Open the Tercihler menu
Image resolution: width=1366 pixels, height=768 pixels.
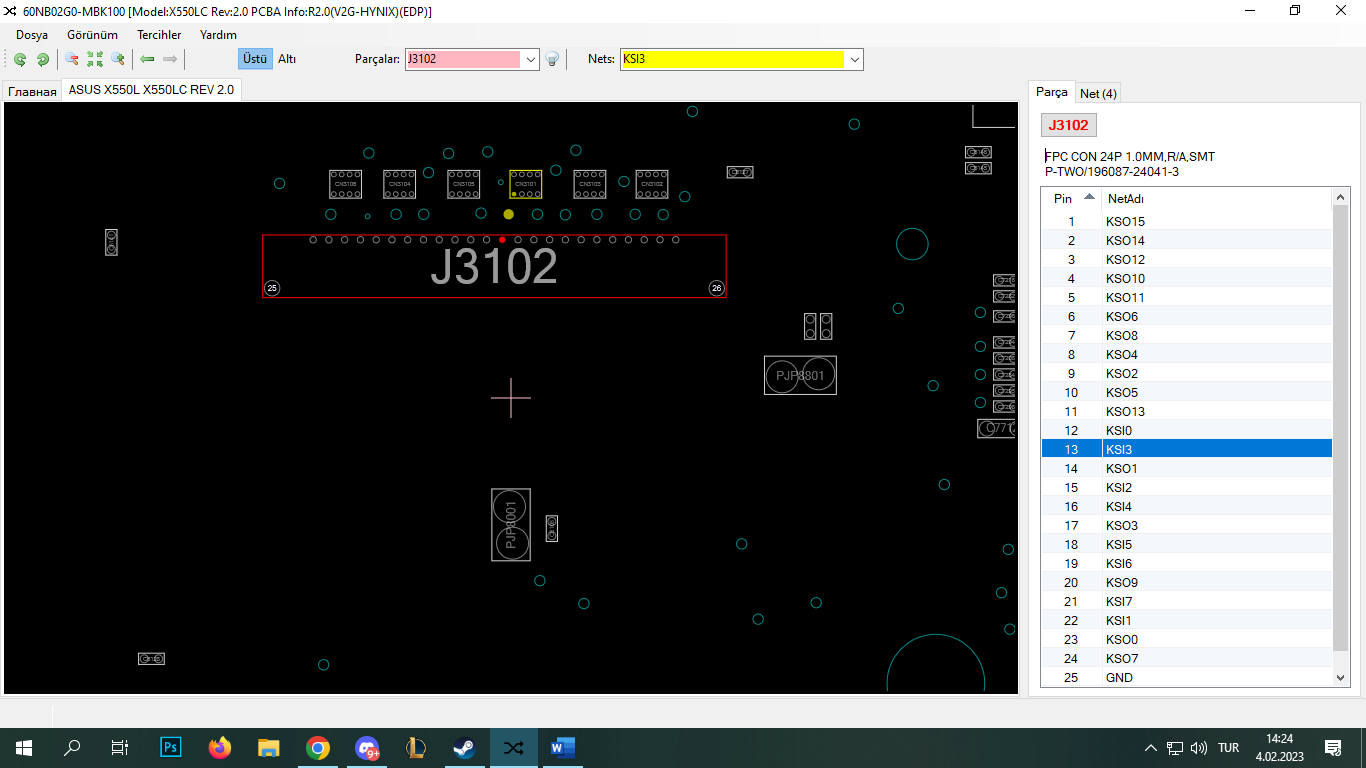click(159, 34)
